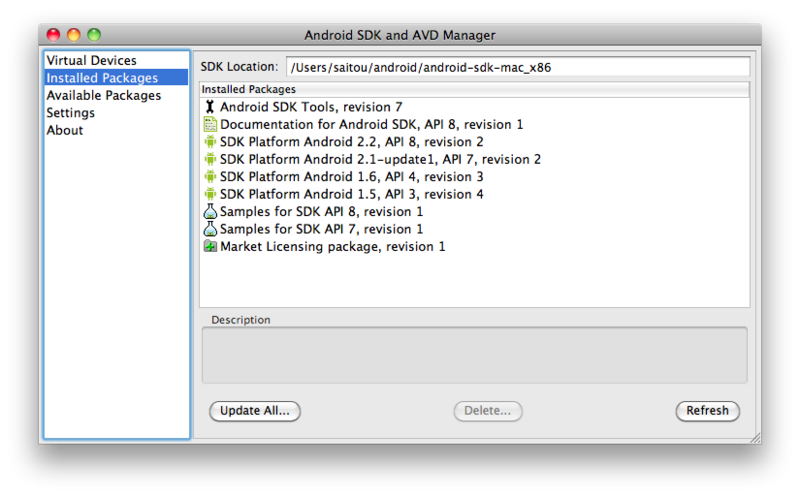This screenshot has width=800, height=497.
Task: Minimize the window with the yellow button
Action: click(x=73, y=35)
